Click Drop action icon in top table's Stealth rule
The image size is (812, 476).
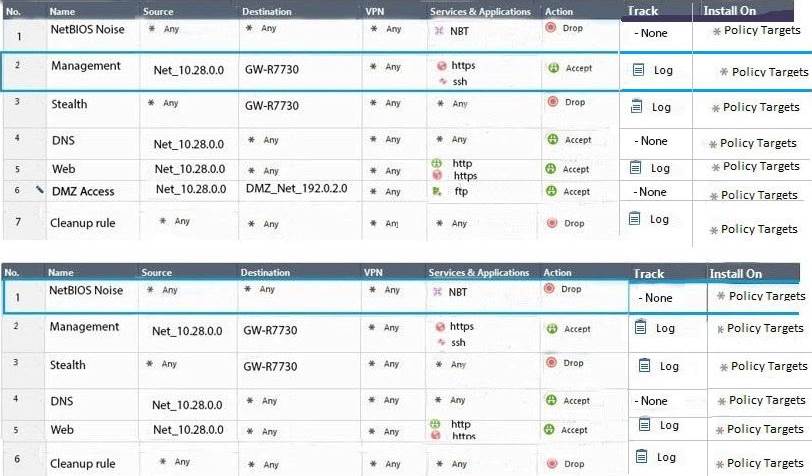(x=551, y=102)
